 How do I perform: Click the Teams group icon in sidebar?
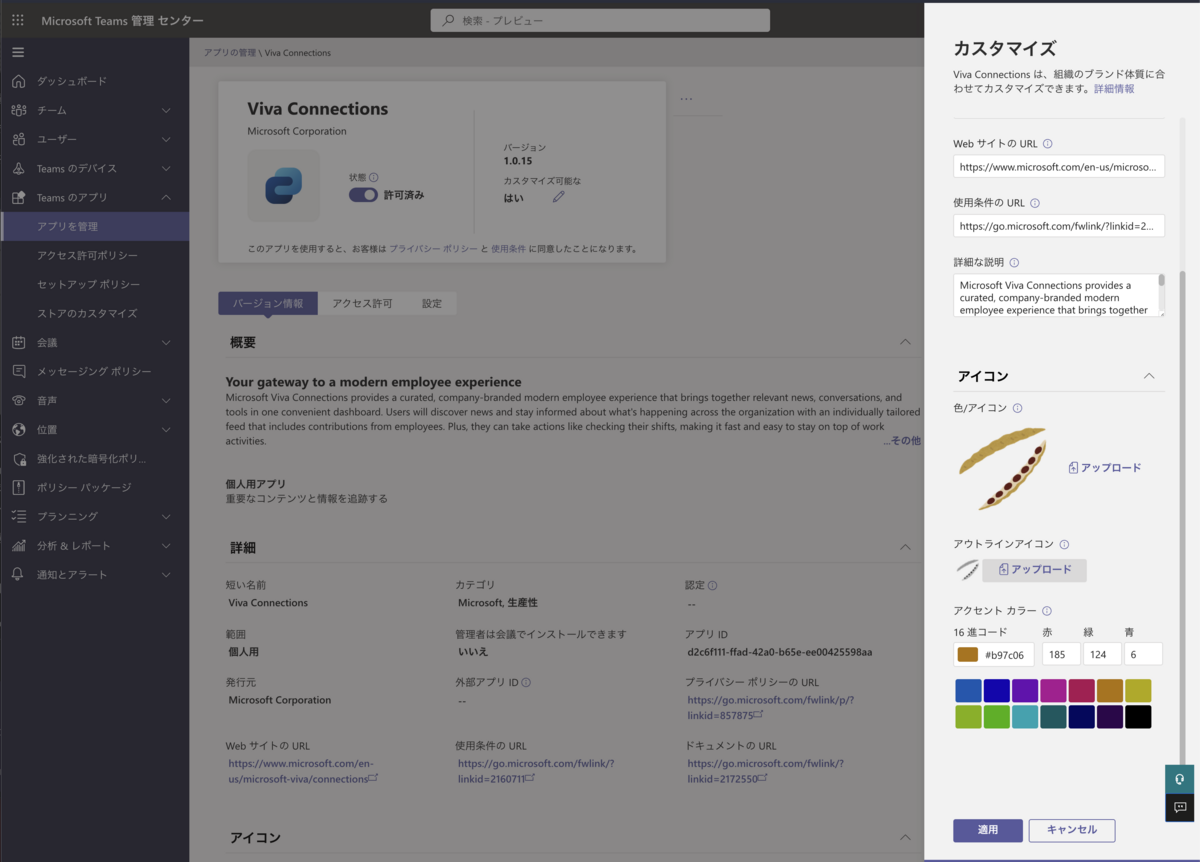[x=18, y=110]
